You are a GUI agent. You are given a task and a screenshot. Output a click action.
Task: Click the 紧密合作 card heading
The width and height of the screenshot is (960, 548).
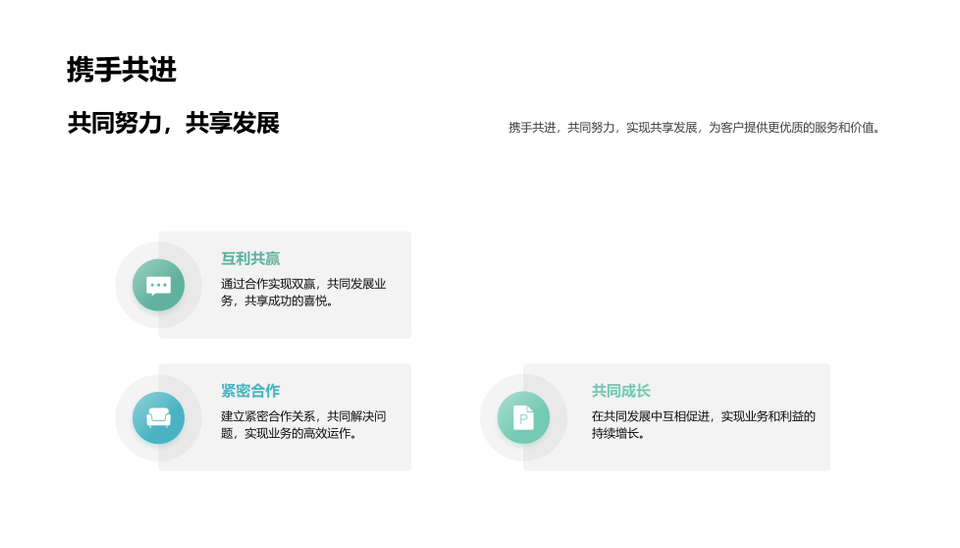click(x=250, y=391)
